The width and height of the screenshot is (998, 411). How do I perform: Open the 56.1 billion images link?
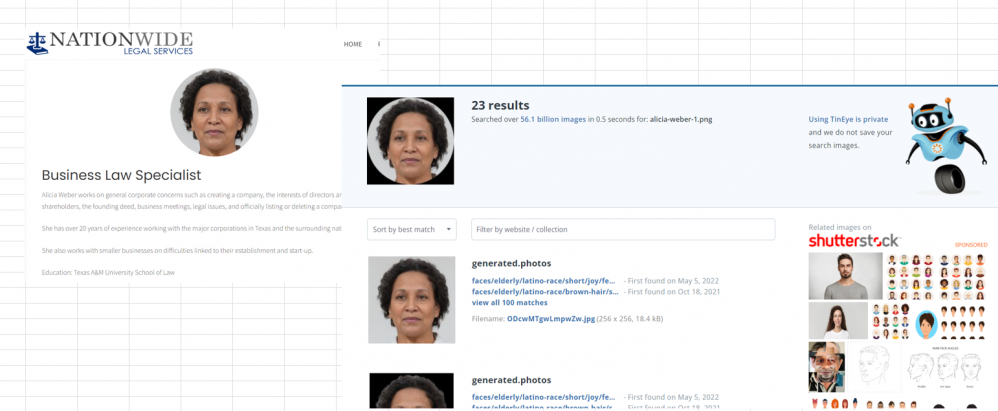click(x=553, y=119)
